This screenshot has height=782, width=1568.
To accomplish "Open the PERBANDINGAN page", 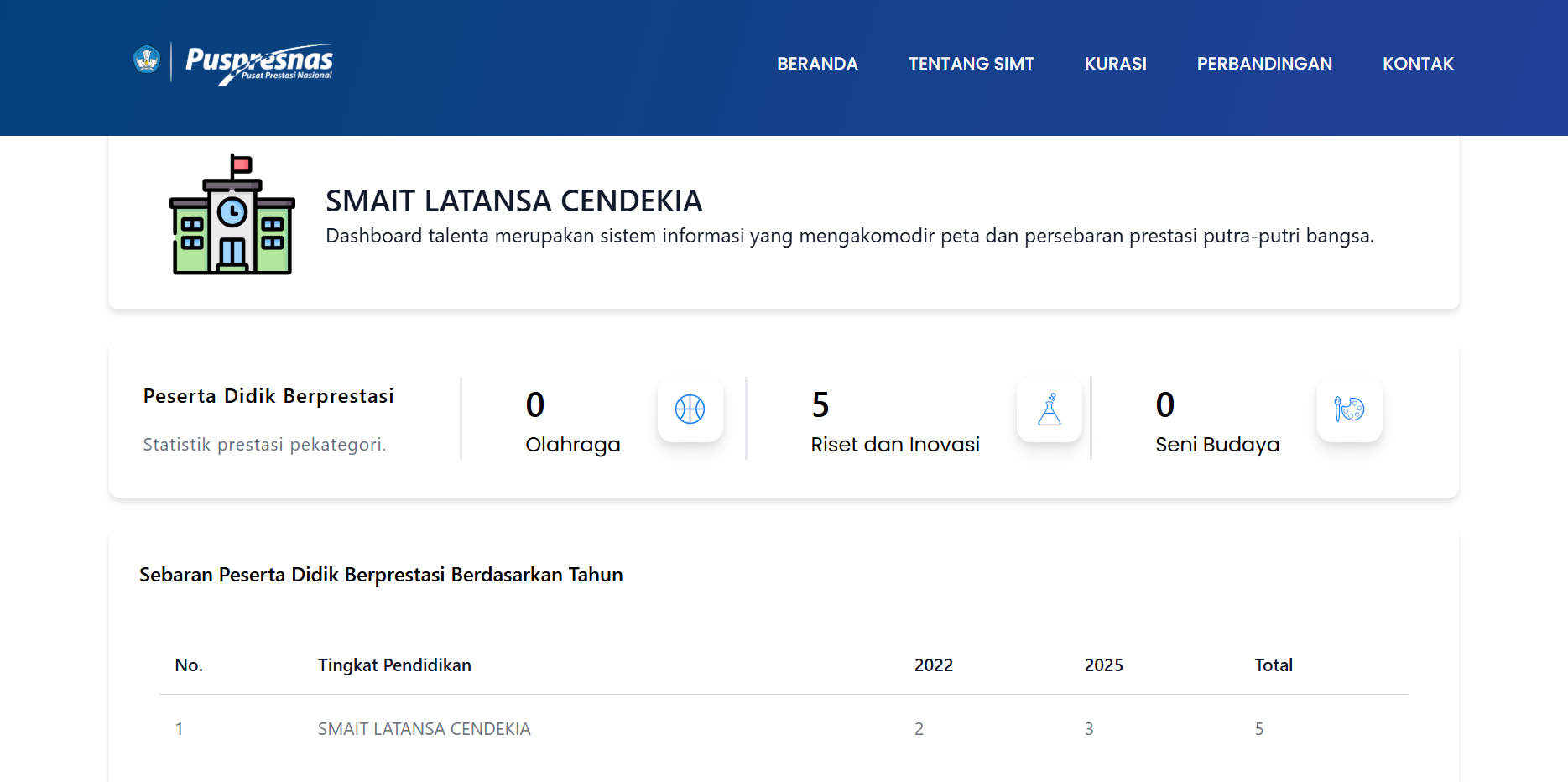I will 1264,64.
